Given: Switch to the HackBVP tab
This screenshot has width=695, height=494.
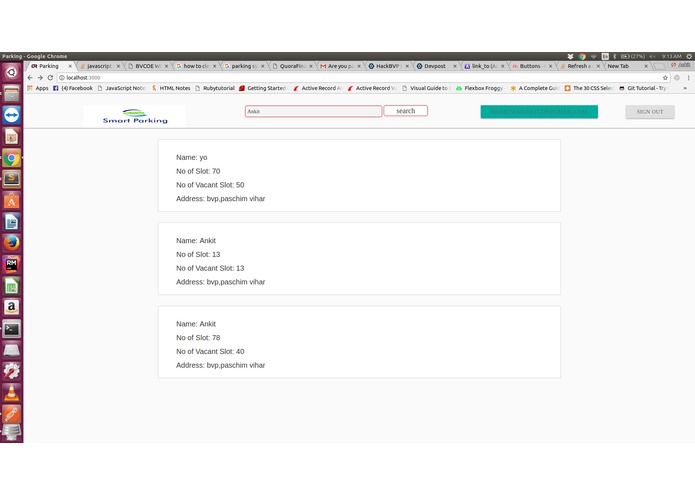Looking at the screenshot, I should [388, 66].
